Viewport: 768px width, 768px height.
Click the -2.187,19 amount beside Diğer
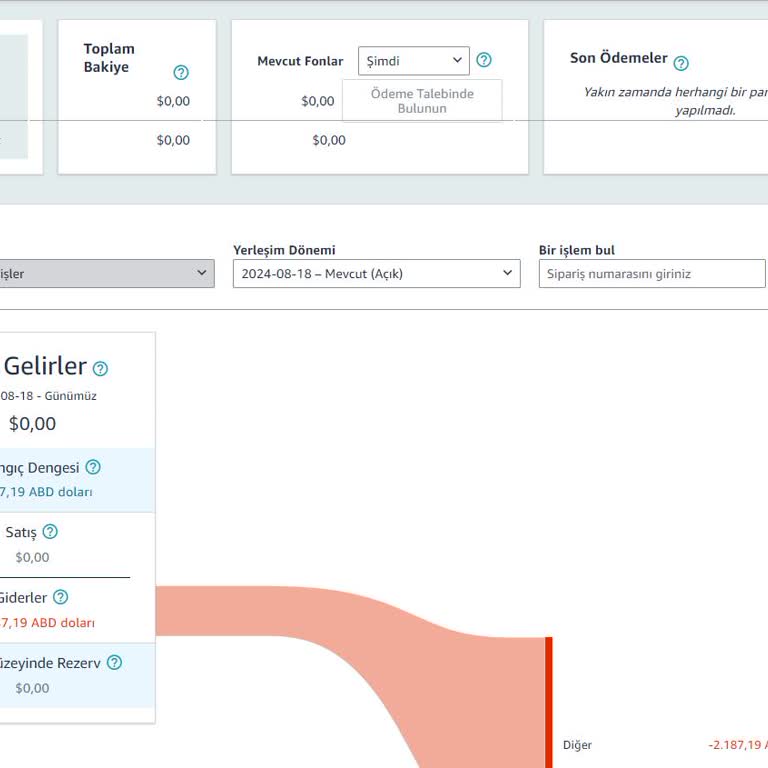coord(737,745)
